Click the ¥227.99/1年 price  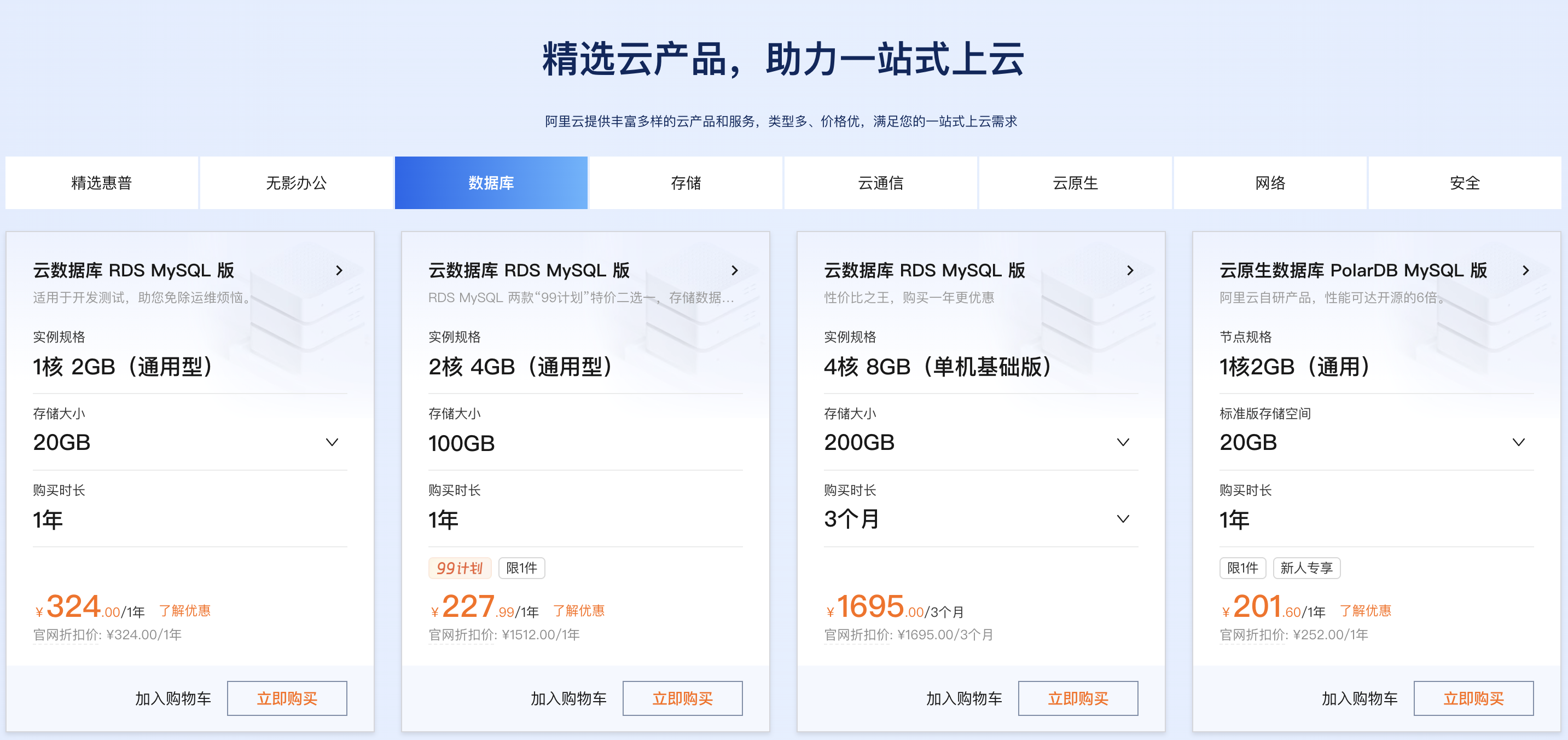485,607
